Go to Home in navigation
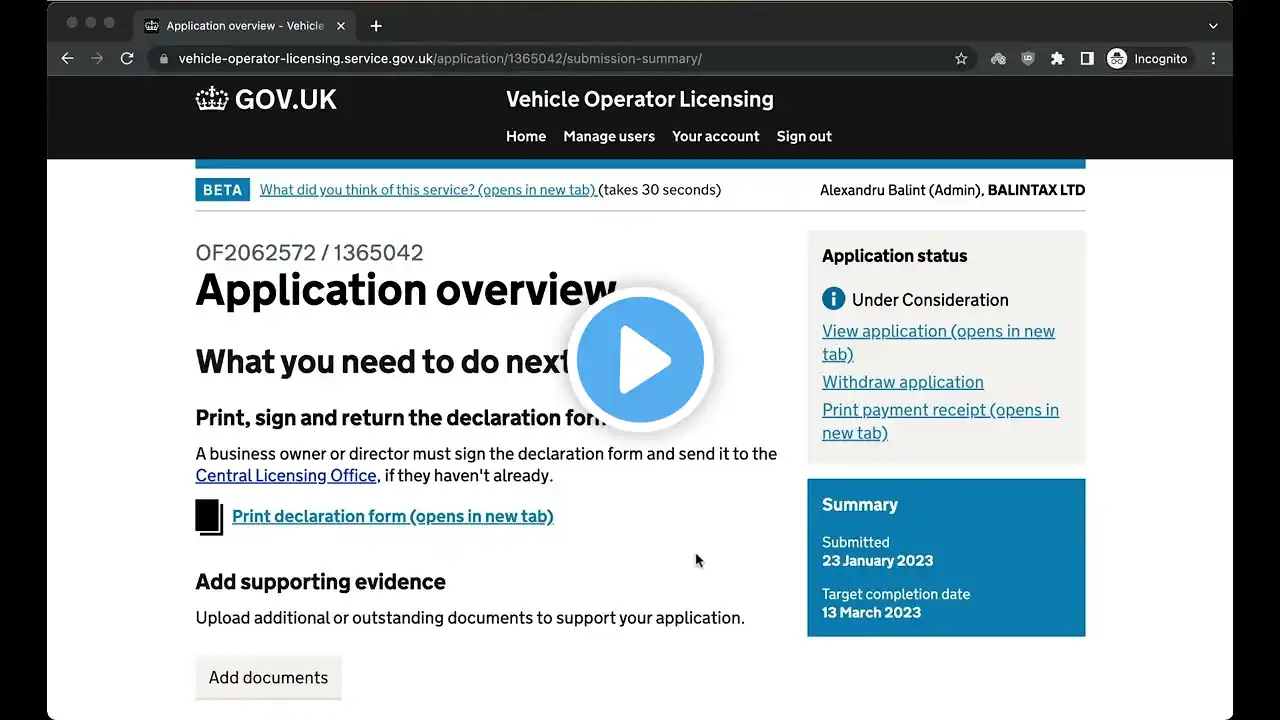 526,136
